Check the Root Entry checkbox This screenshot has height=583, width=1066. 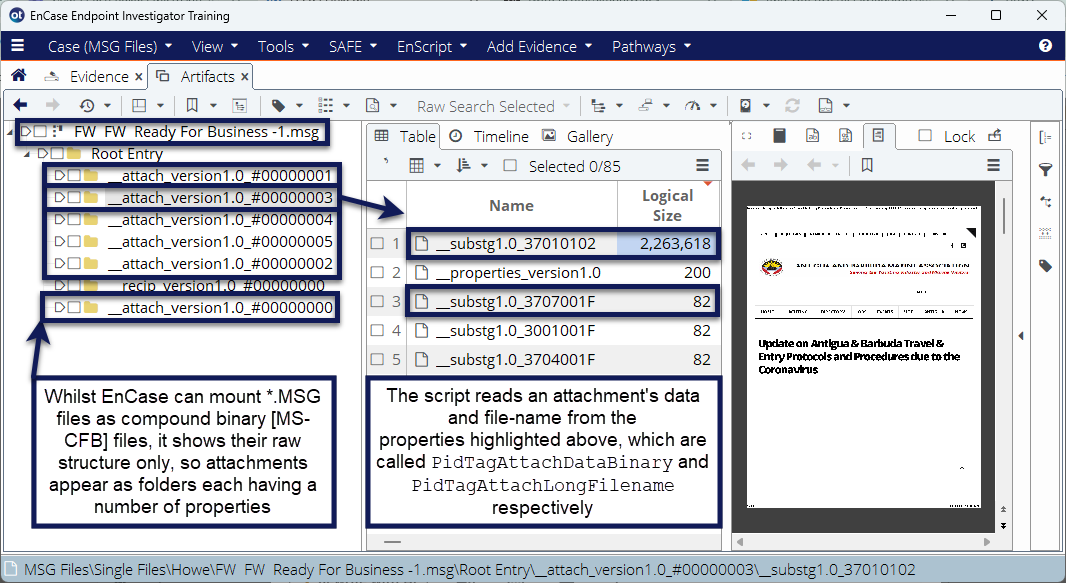tap(57, 154)
